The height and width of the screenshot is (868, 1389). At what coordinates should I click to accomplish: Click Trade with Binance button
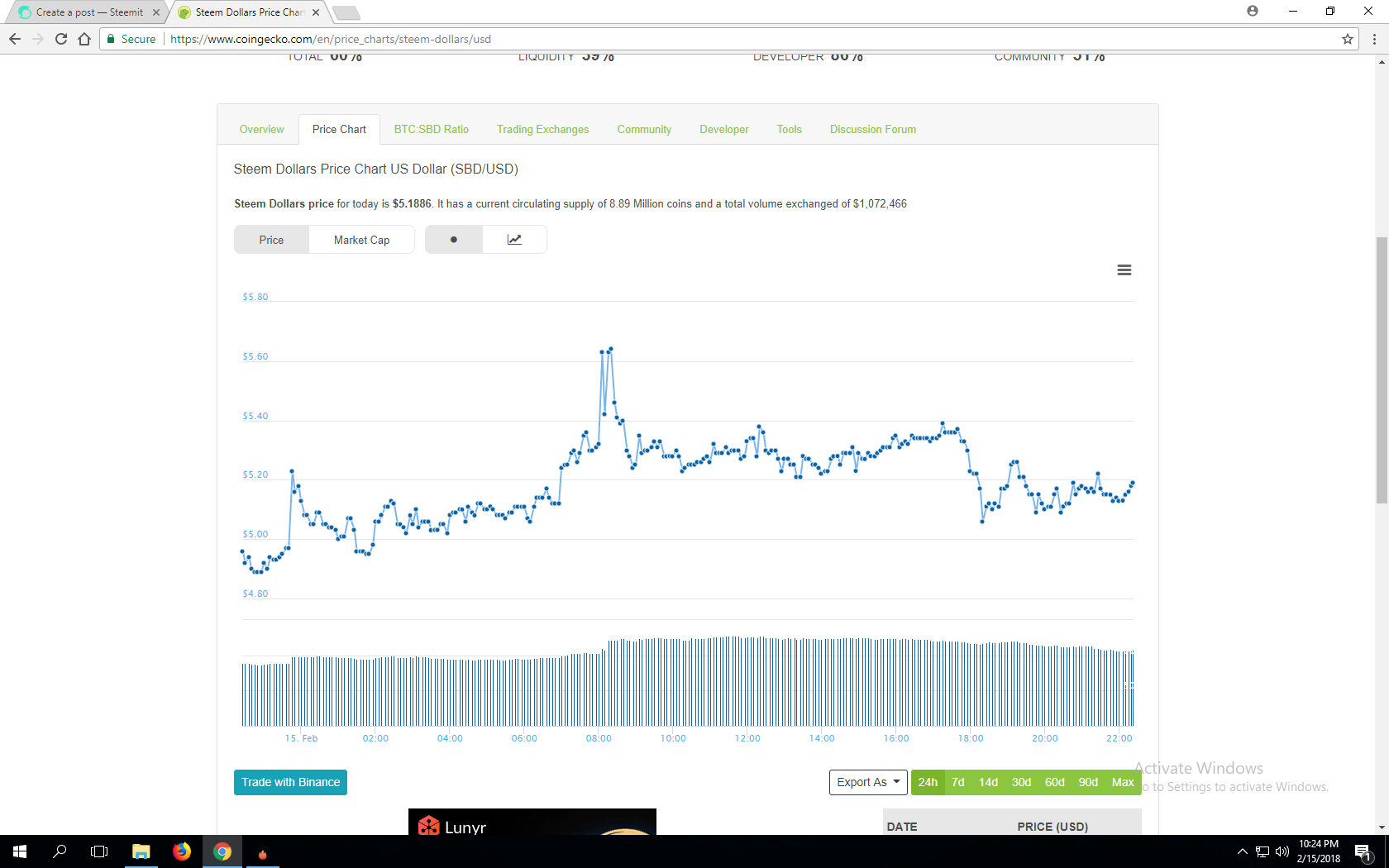tap(290, 782)
